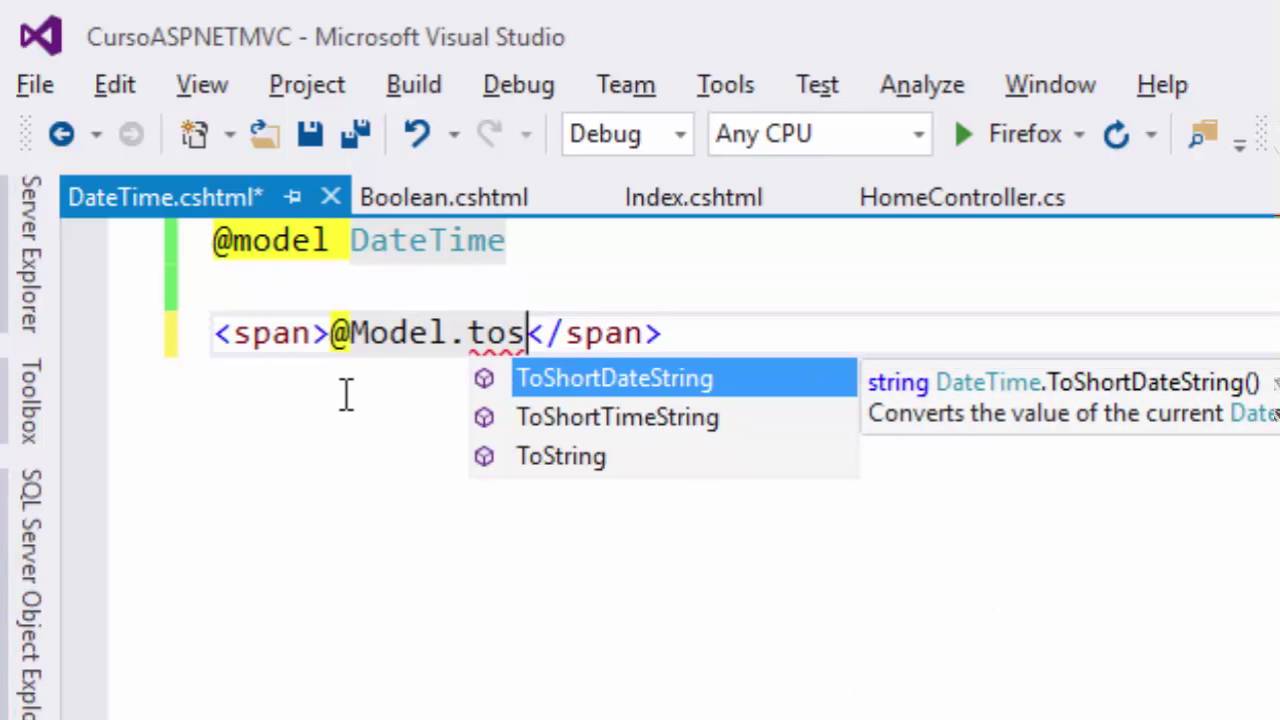Open the Help menu

click(x=1162, y=85)
